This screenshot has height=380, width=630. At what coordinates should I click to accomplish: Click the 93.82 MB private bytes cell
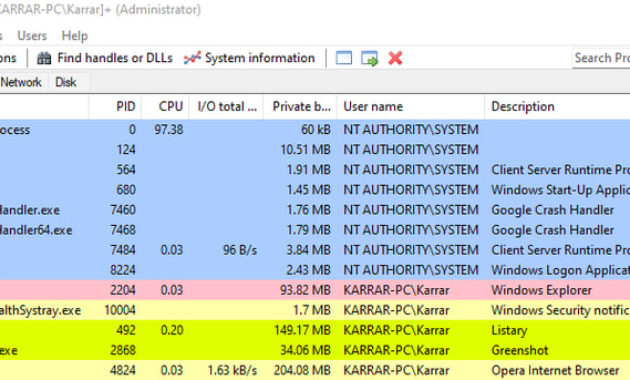tap(305, 290)
